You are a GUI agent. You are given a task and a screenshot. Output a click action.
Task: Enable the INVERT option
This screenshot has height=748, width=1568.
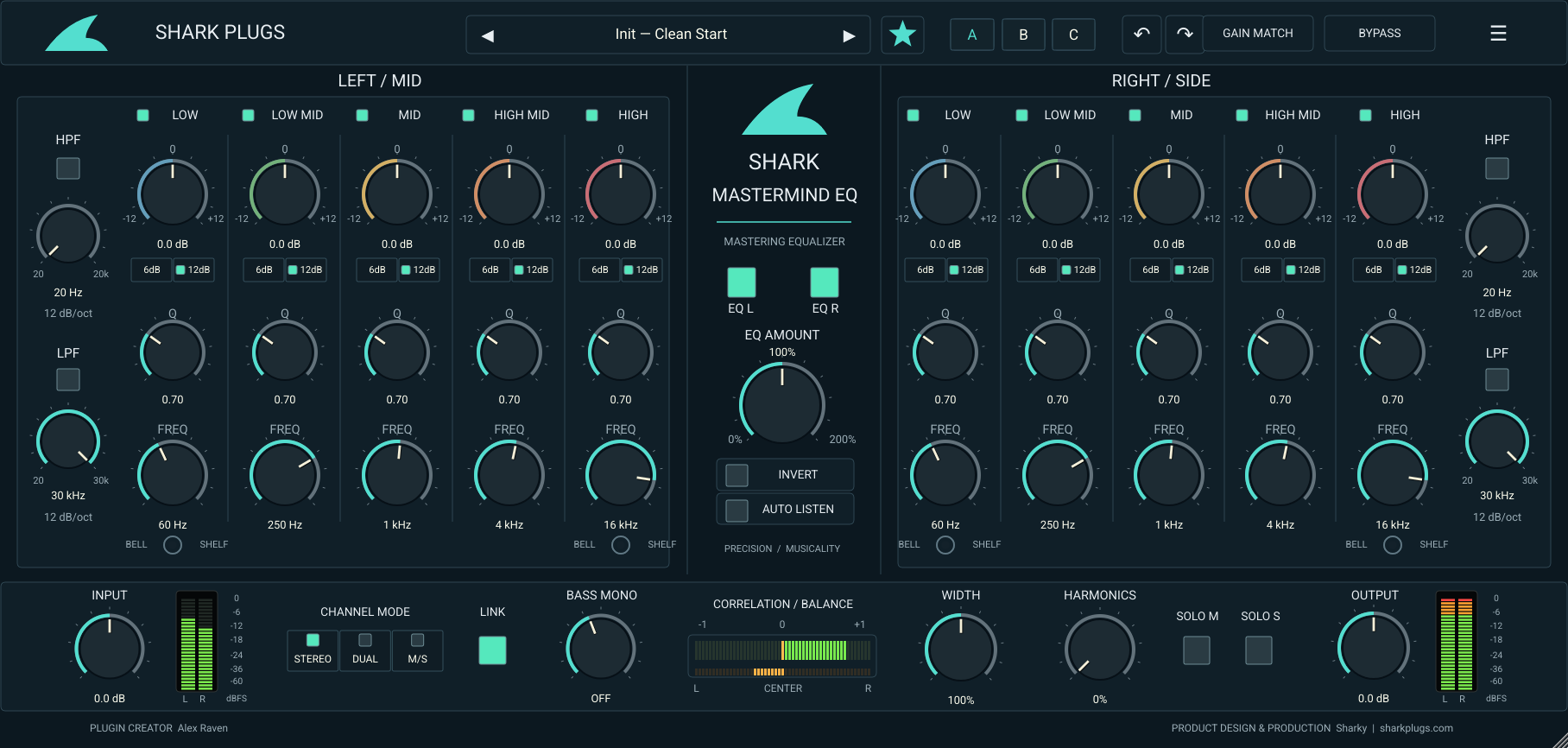pos(785,475)
